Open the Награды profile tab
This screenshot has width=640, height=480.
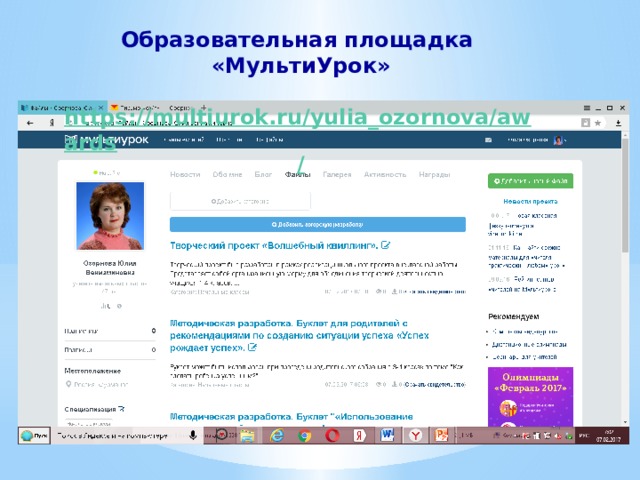434,175
